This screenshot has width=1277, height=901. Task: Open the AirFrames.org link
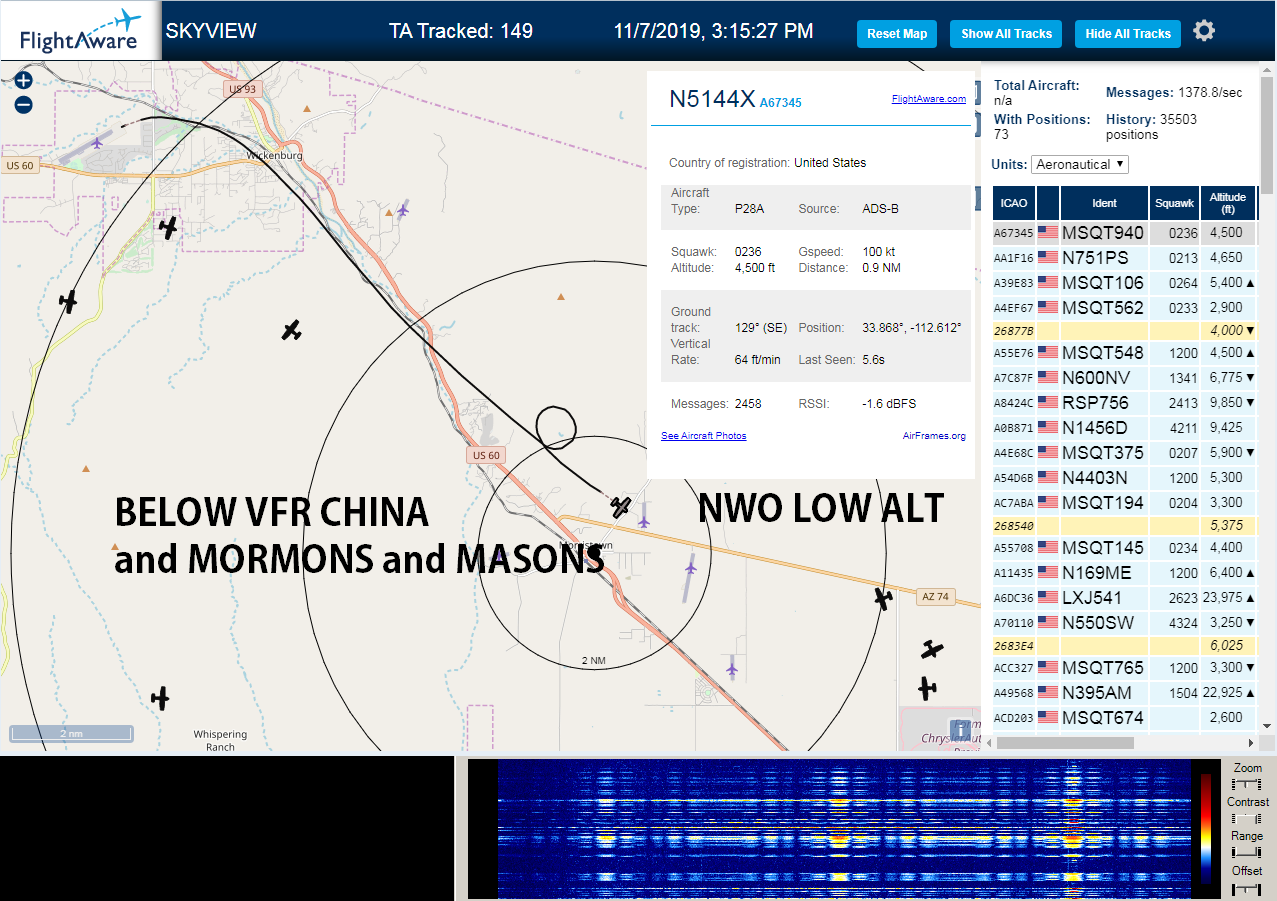934,436
